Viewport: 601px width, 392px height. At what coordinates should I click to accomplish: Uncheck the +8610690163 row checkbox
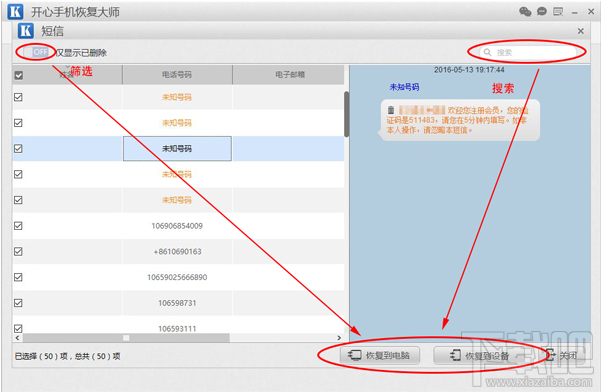pyautogui.click(x=18, y=251)
